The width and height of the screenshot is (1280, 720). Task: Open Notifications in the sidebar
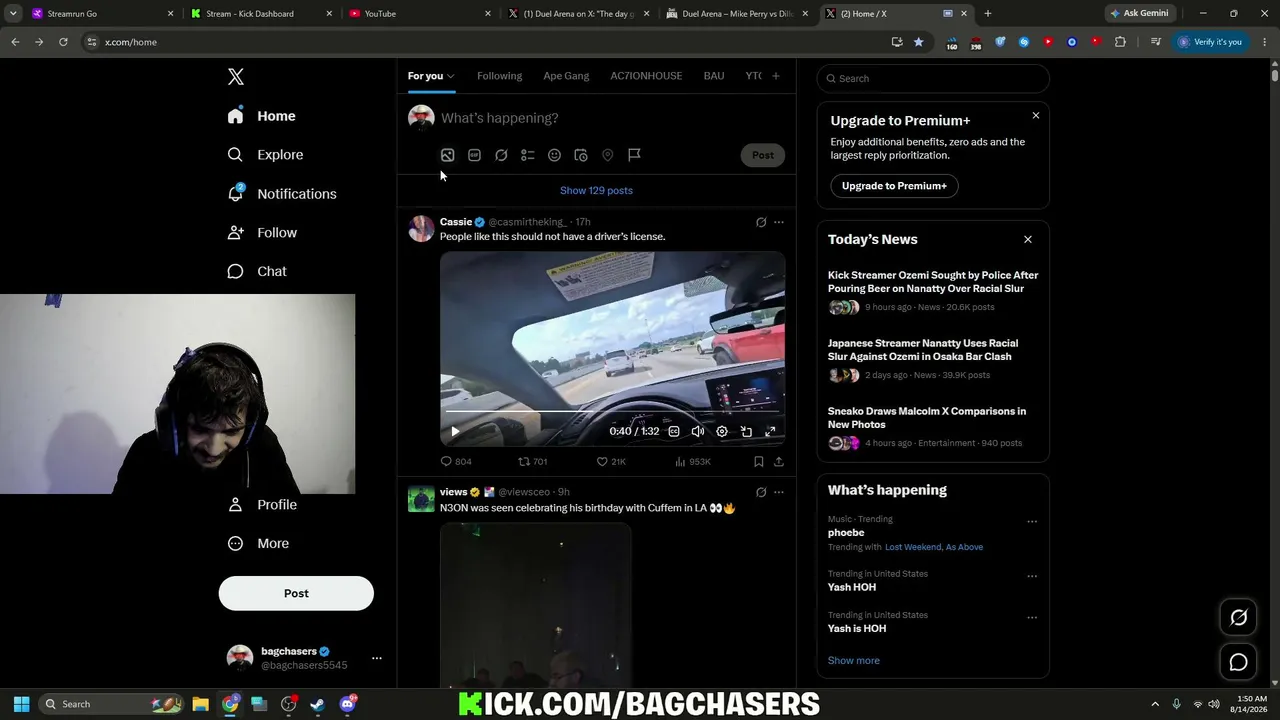point(281,194)
